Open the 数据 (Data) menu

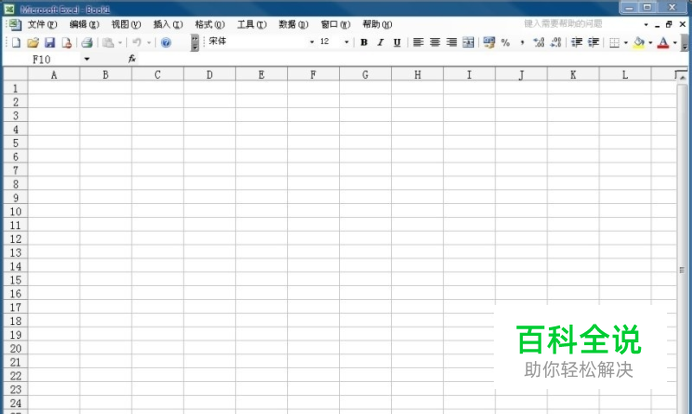tap(293, 24)
